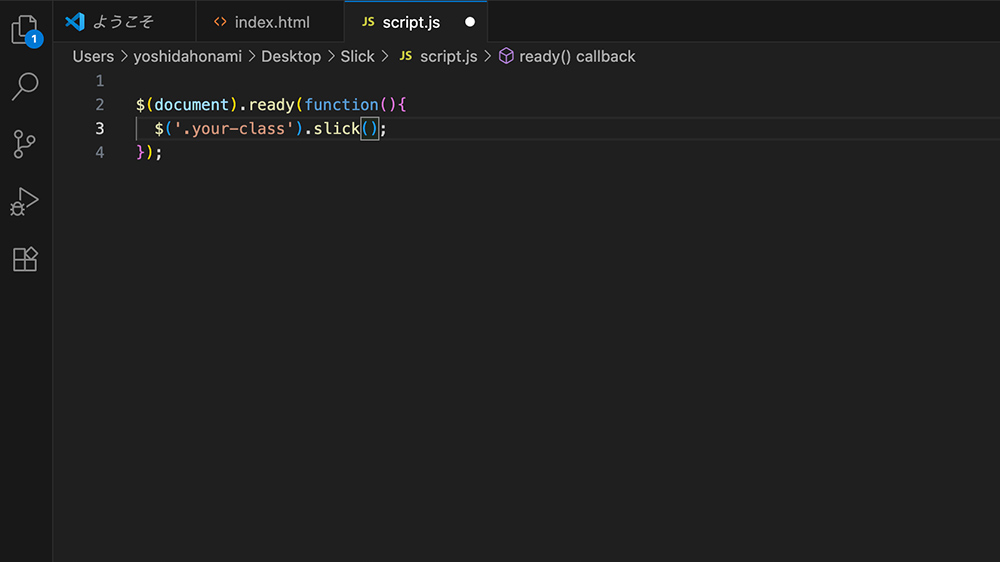The width and height of the screenshot is (1000, 562).
Task: Click the JS icon on script.js tab
Action: 368,22
